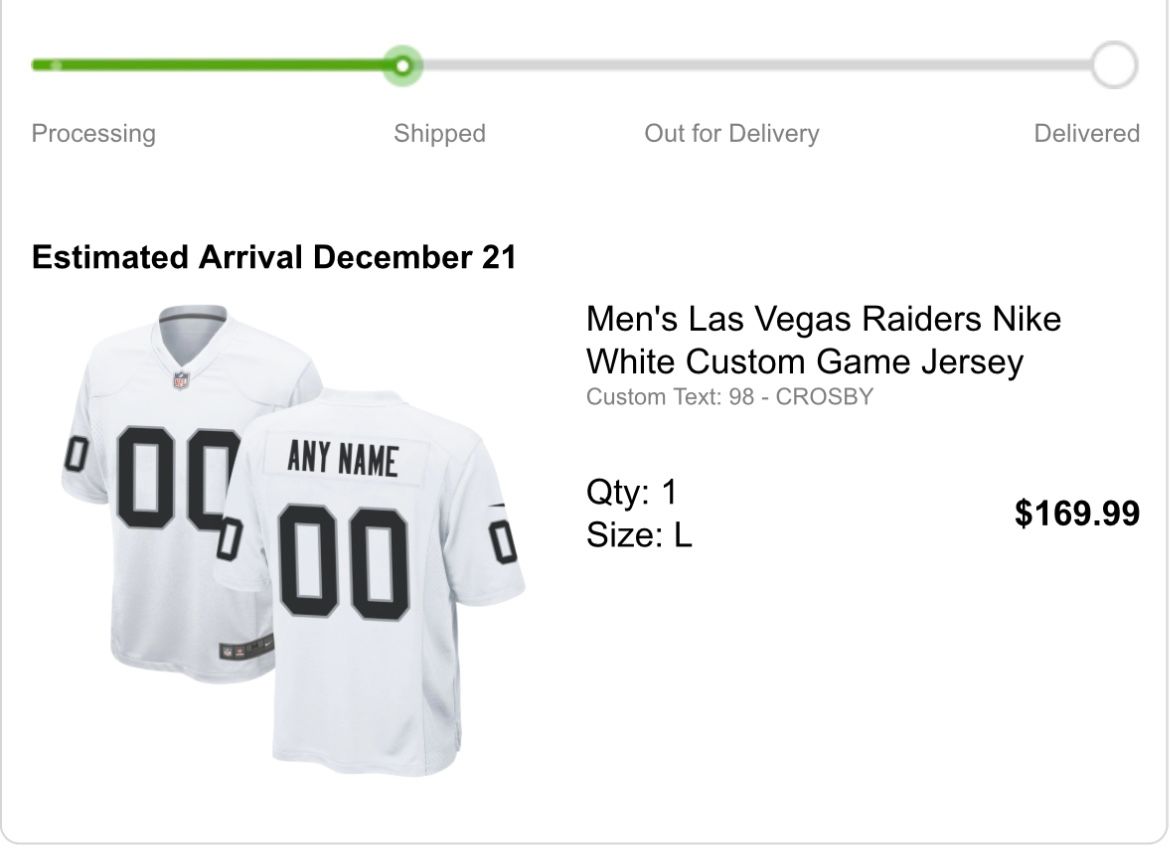Click the $169.99 price
Screen dimensions: 1170x864
1076,514
